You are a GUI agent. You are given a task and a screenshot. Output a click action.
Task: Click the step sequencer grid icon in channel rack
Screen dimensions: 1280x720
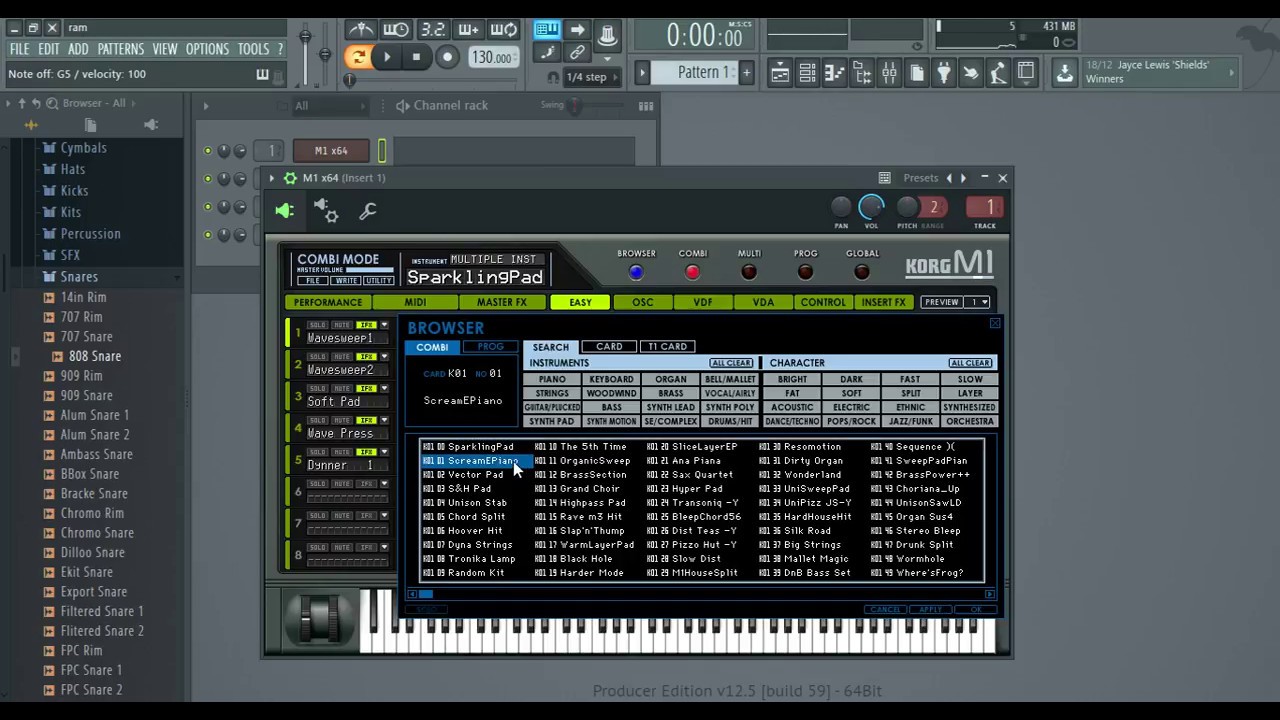tap(646, 106)
